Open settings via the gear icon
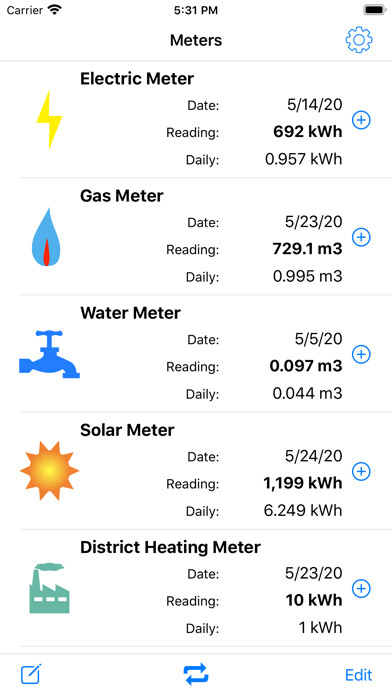Image resolution: width=392 pixels, height=696 pixels. point(359,40)
